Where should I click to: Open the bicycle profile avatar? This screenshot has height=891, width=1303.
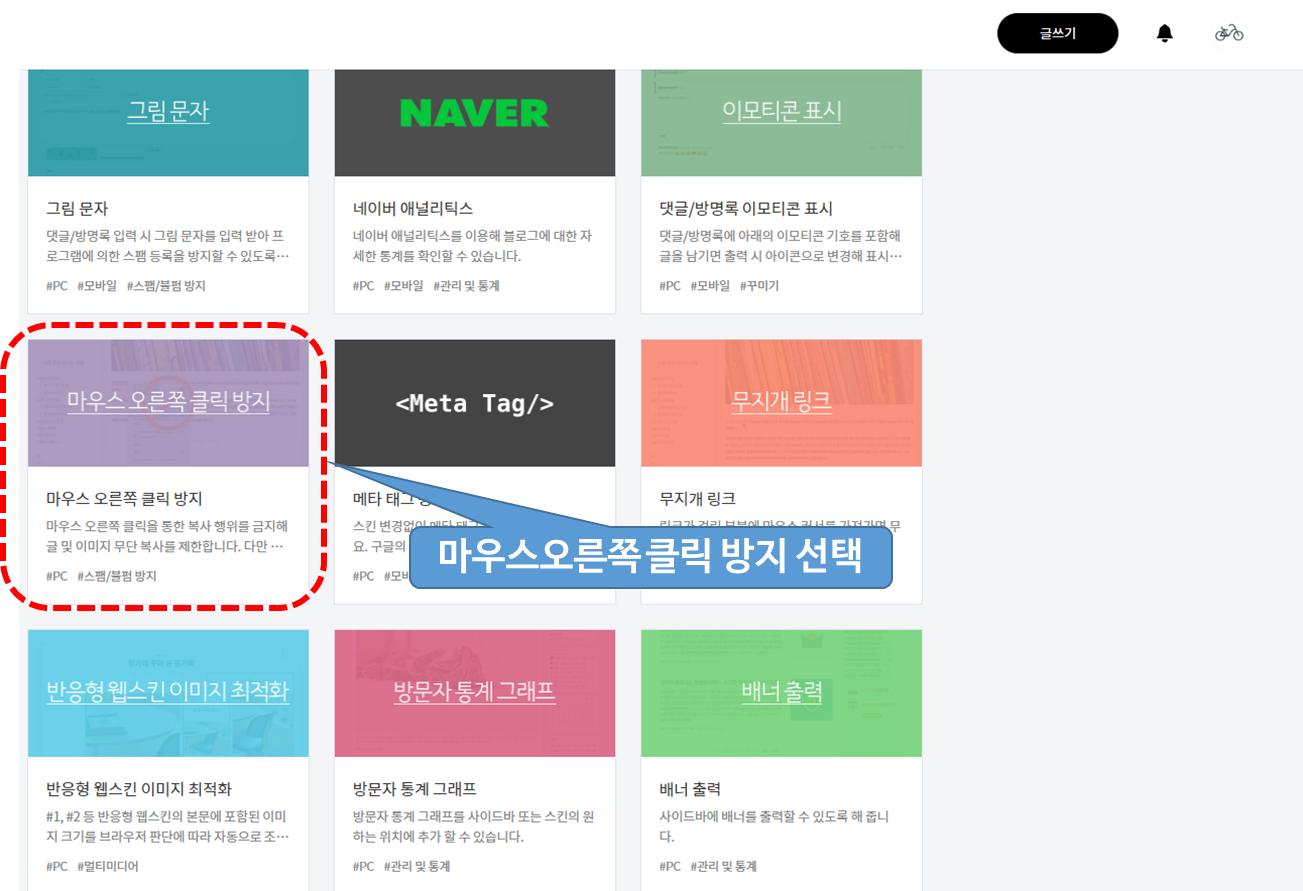coord(1229,33)
